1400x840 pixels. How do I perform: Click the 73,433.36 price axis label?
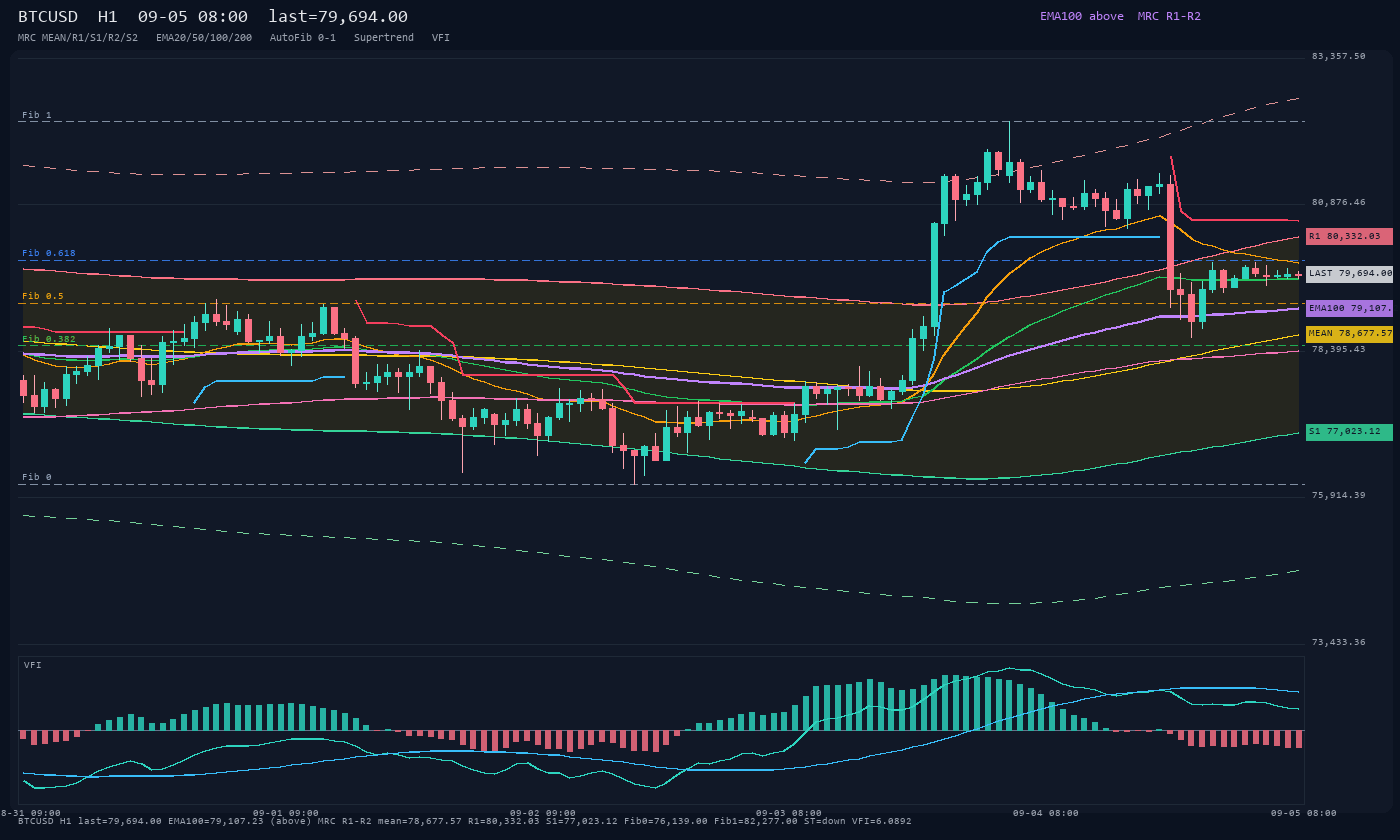pyautogui.click(x=1338, y=642)
